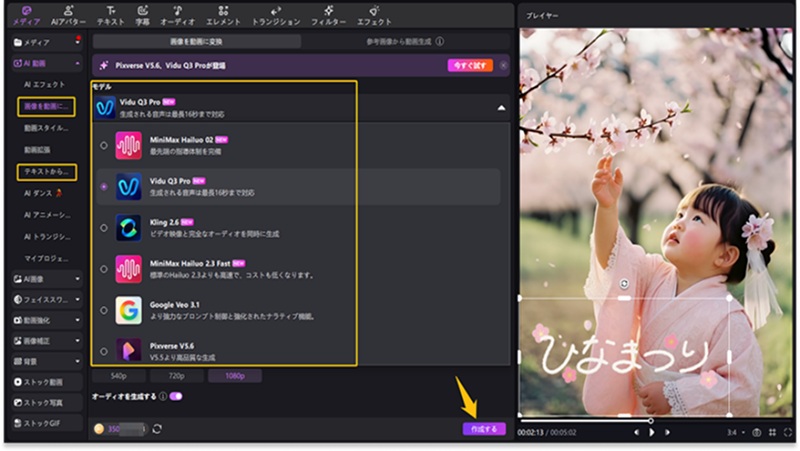
Task: Choose 1080p resolution
Action: click(x=235, y=376)
